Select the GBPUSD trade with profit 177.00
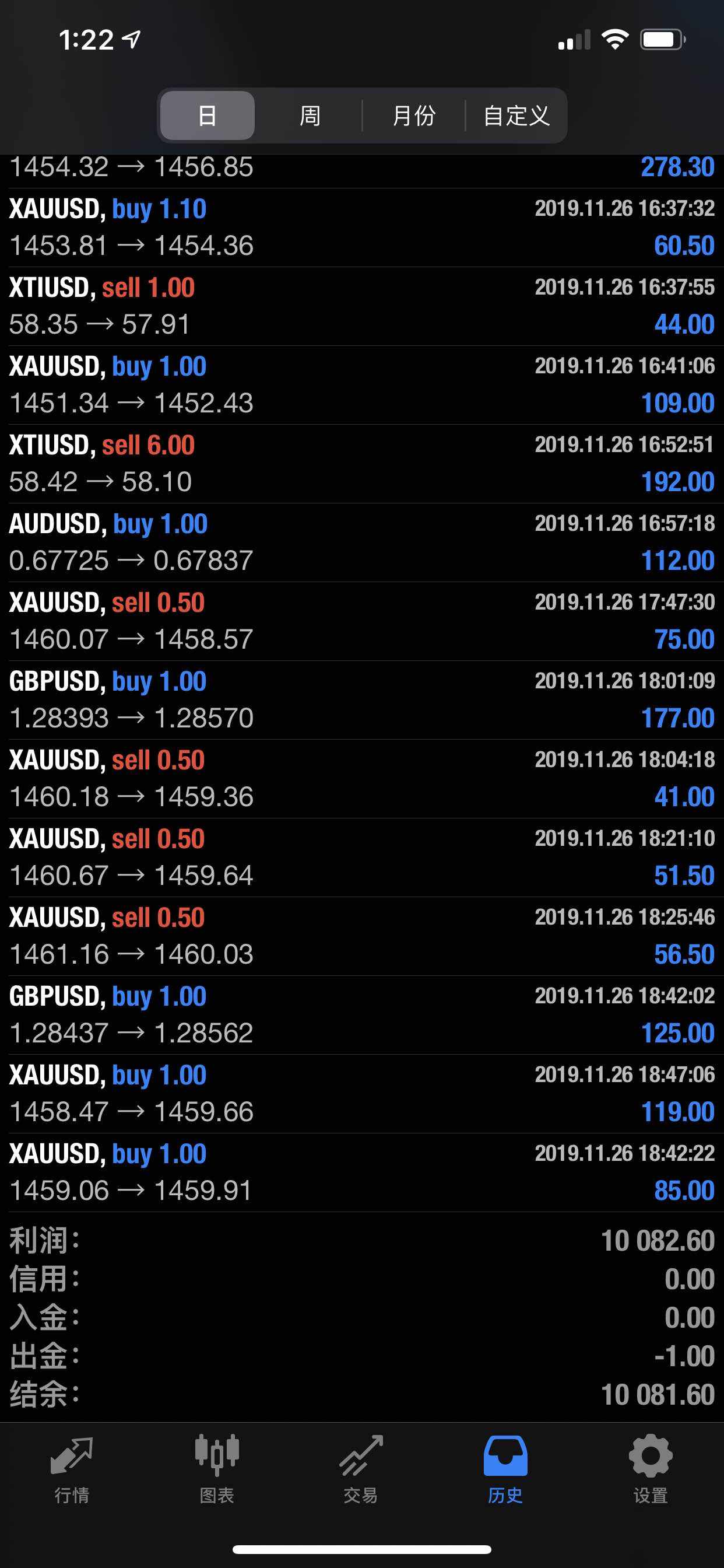This screenshot has height=1568, width=724. (x=362, y=700)
